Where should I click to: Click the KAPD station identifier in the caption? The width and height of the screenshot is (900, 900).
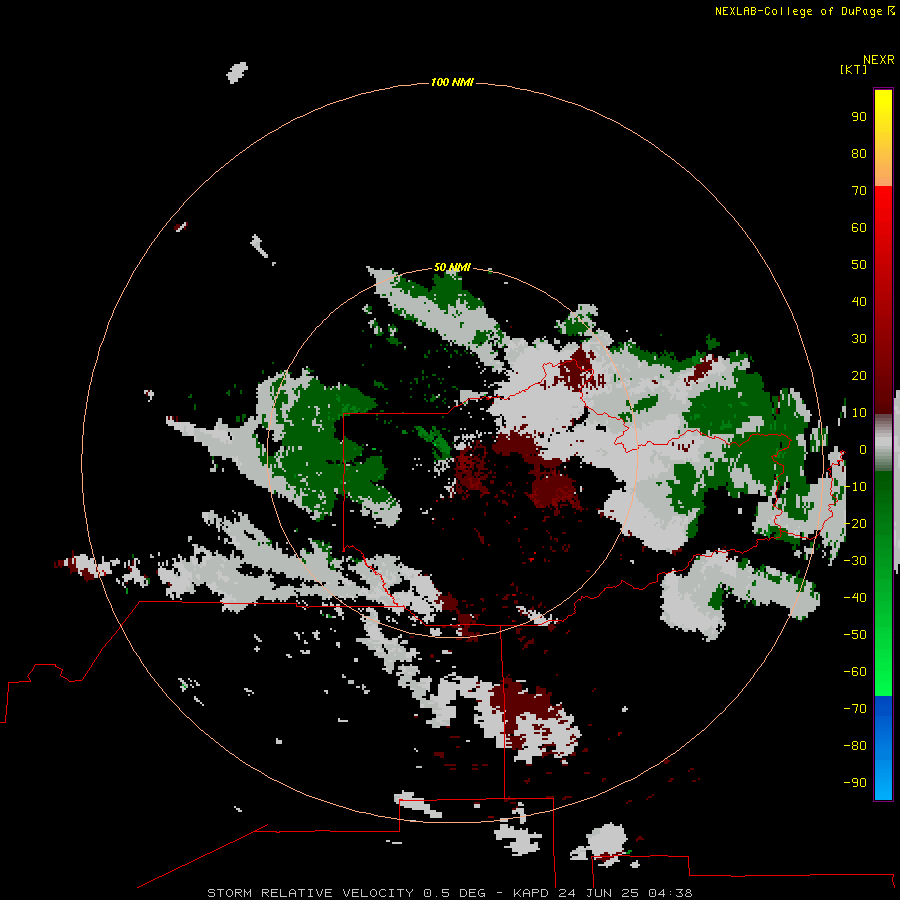point(532,893)
